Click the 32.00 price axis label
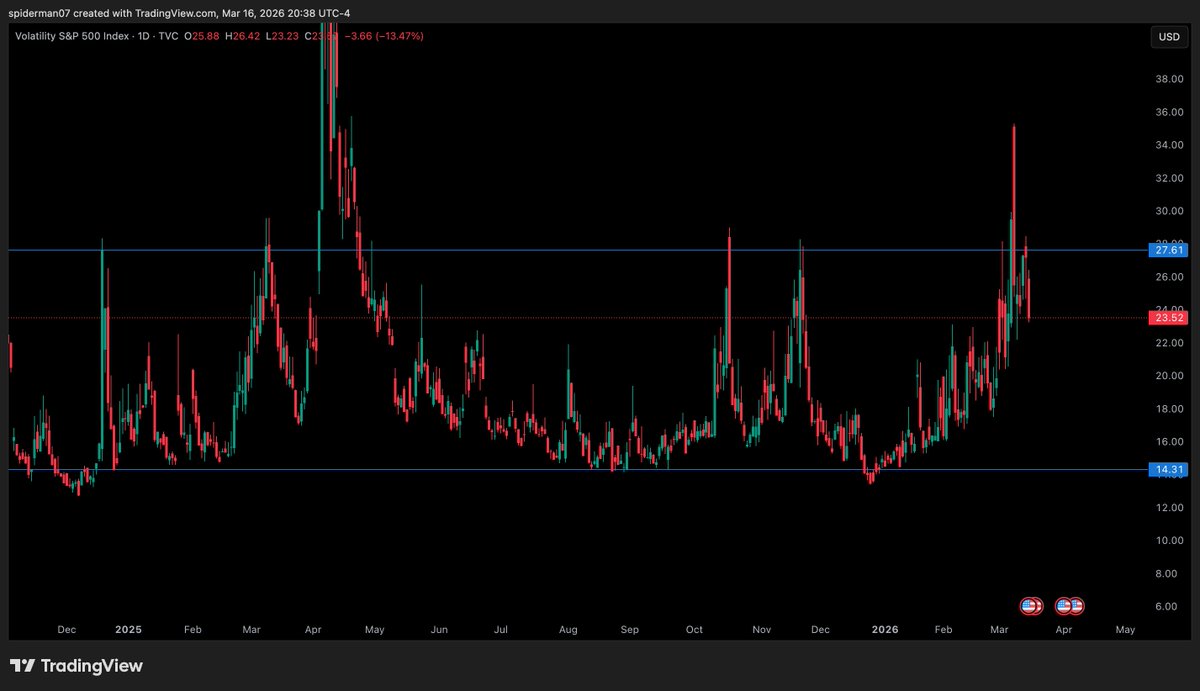The height and width of the screenshot is (691, 1200). [x=1169, y=178]
